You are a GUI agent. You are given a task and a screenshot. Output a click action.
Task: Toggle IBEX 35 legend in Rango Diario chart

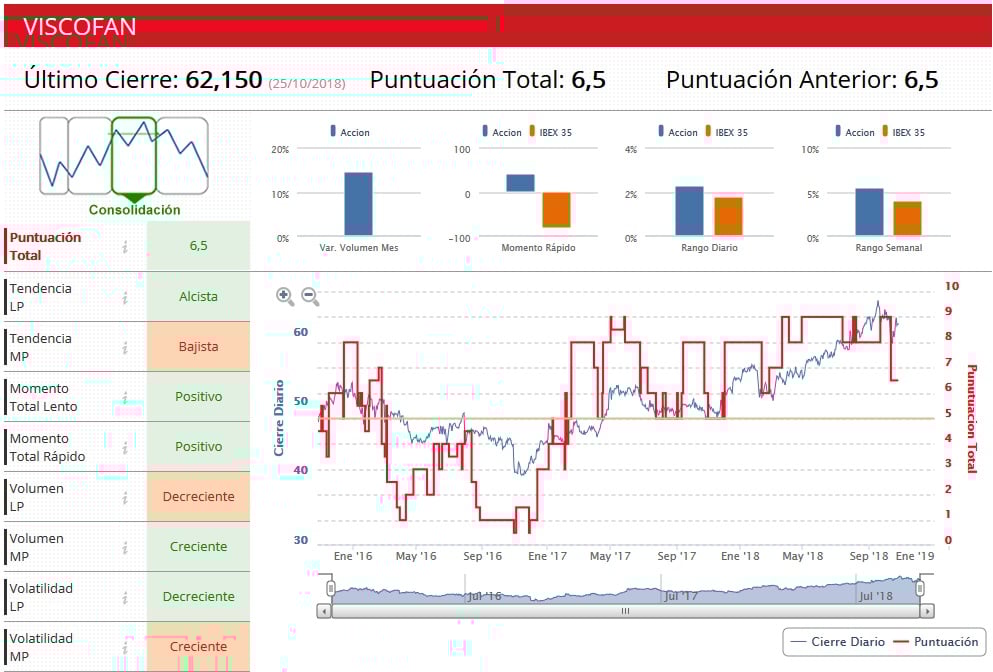pos(726,132)
